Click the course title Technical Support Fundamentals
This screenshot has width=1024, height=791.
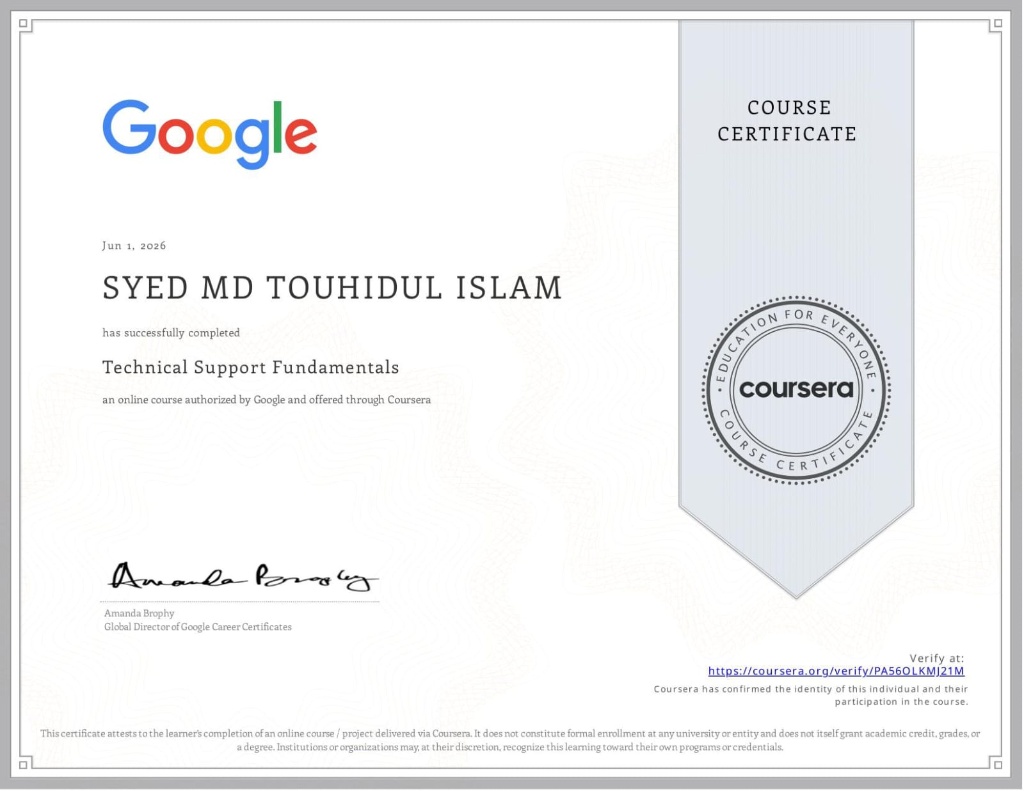tap(250, 368)
